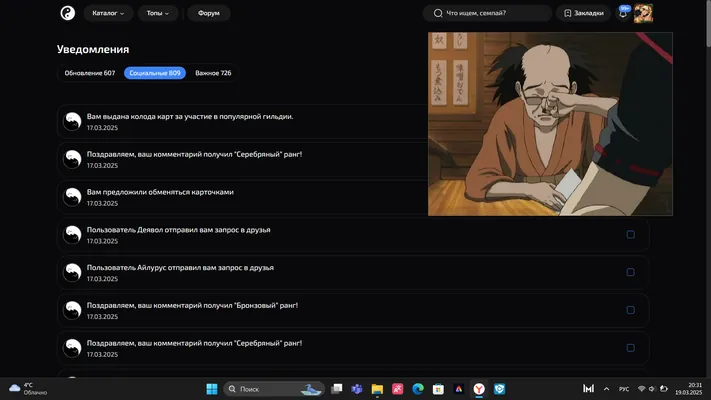
Task: Check the box for Айлурус friend request
Action: click(x=630, y=272)
